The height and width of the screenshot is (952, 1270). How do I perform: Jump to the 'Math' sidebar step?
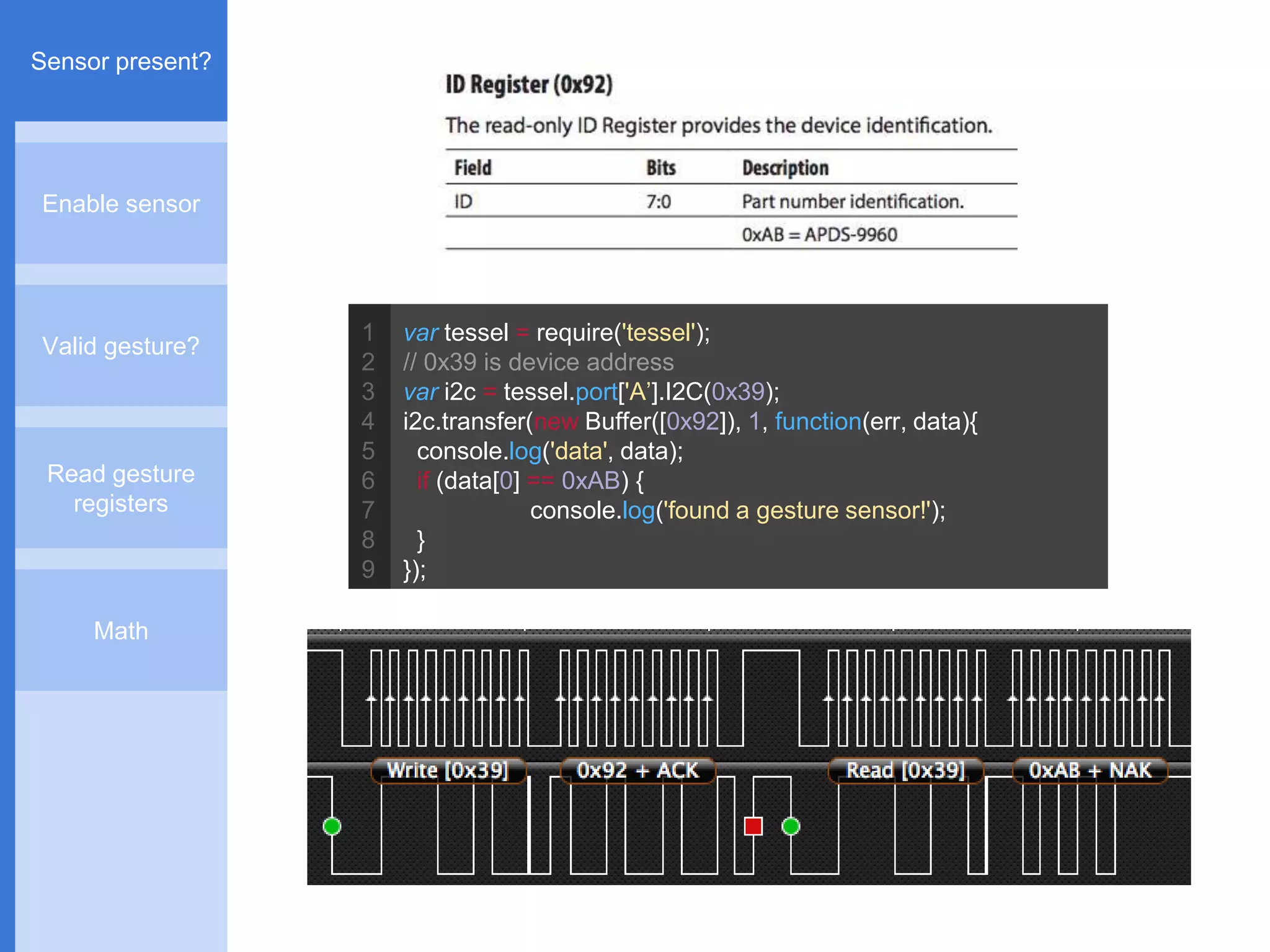[121, 631]
